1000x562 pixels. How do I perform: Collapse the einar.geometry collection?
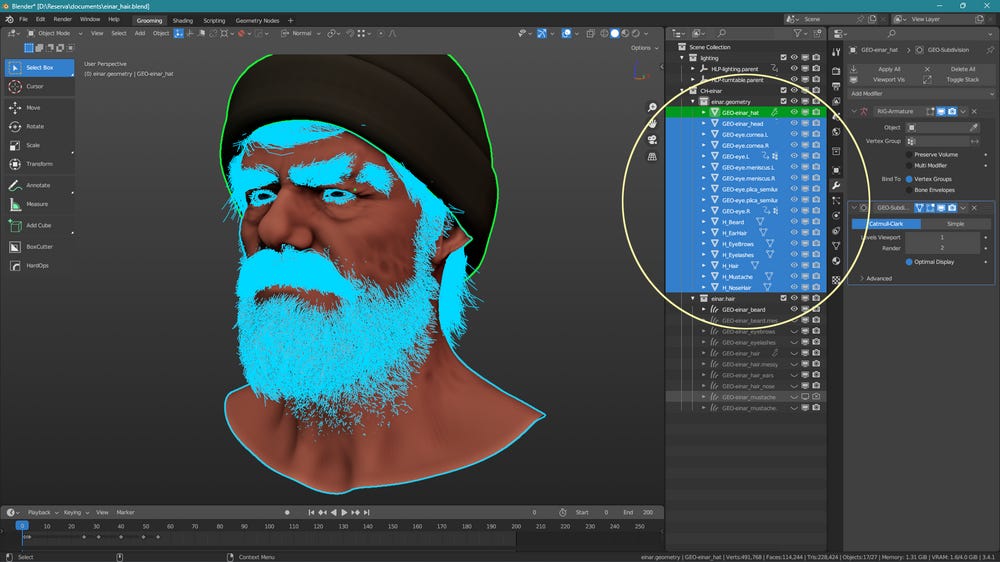pos(693,101)
